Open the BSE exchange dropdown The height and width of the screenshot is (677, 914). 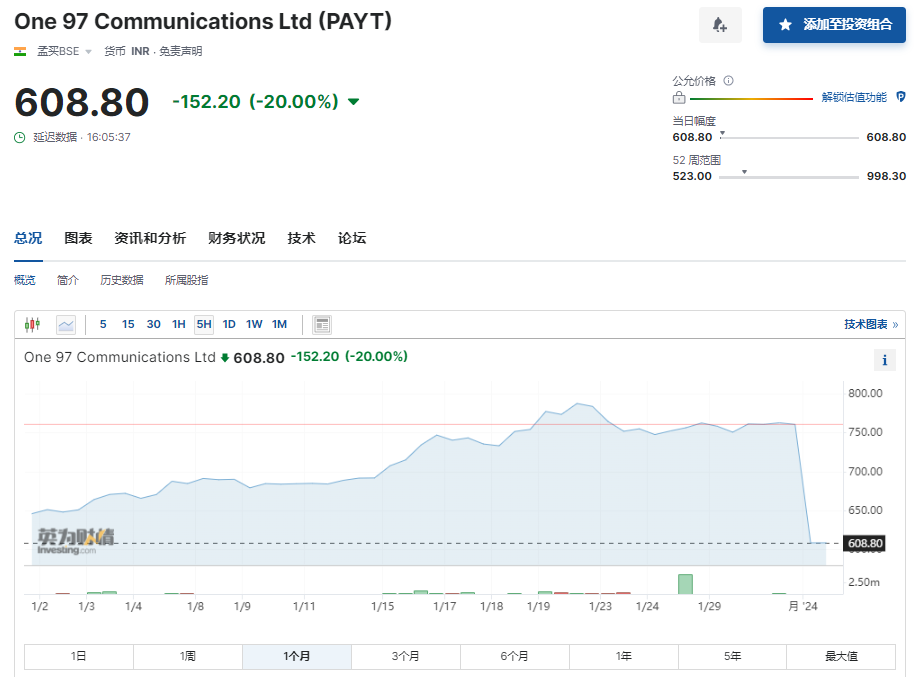64,51
